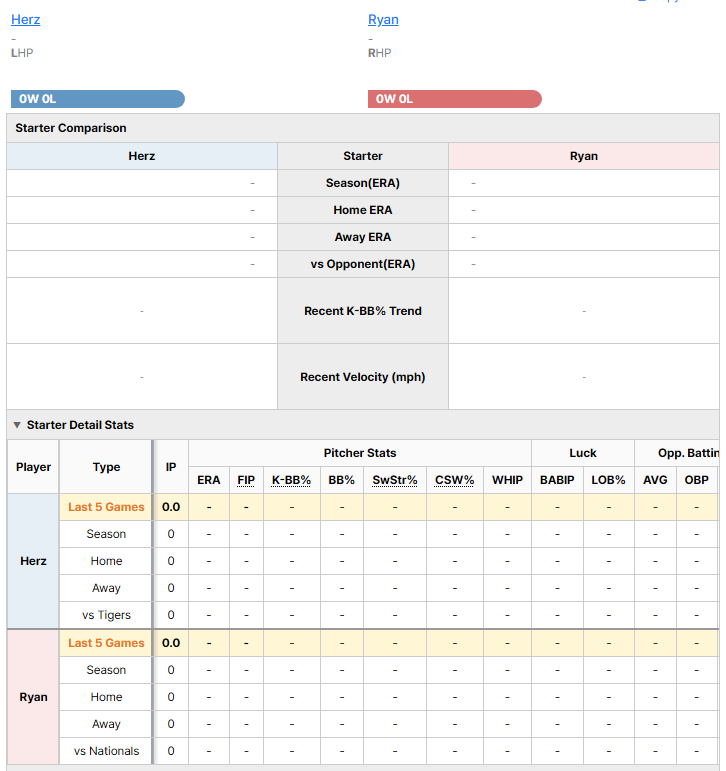Click the Herz header in Starter Comparison

pos(142,156)
